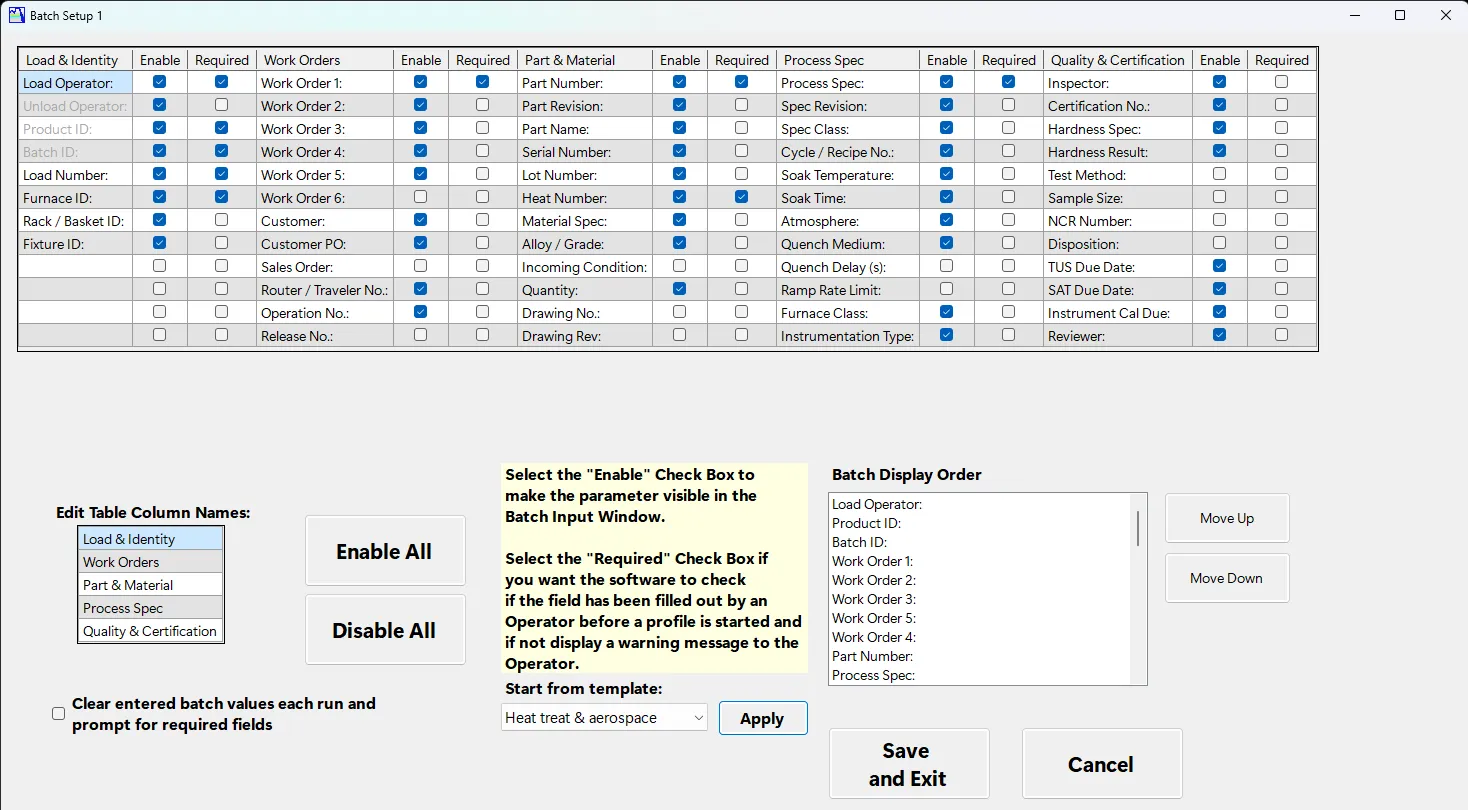Select Quality & Certification in column names list
The height and width of the screenshot is (810, 1468).
pyautogui.click(x=150, y=631)
